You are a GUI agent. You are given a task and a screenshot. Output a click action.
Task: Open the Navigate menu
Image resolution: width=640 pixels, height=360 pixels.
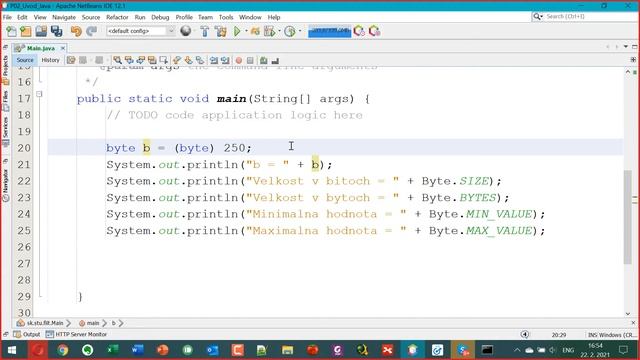[x=64, y=17]
